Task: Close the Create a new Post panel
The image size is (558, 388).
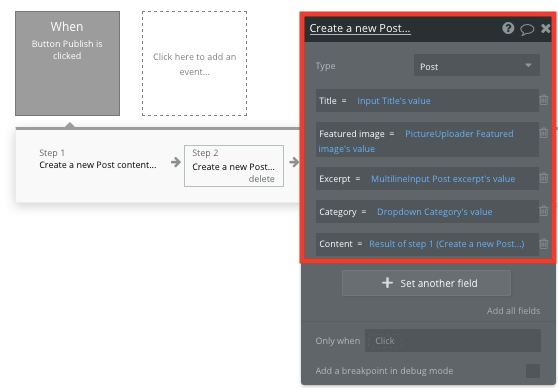Action: point(545,28)
